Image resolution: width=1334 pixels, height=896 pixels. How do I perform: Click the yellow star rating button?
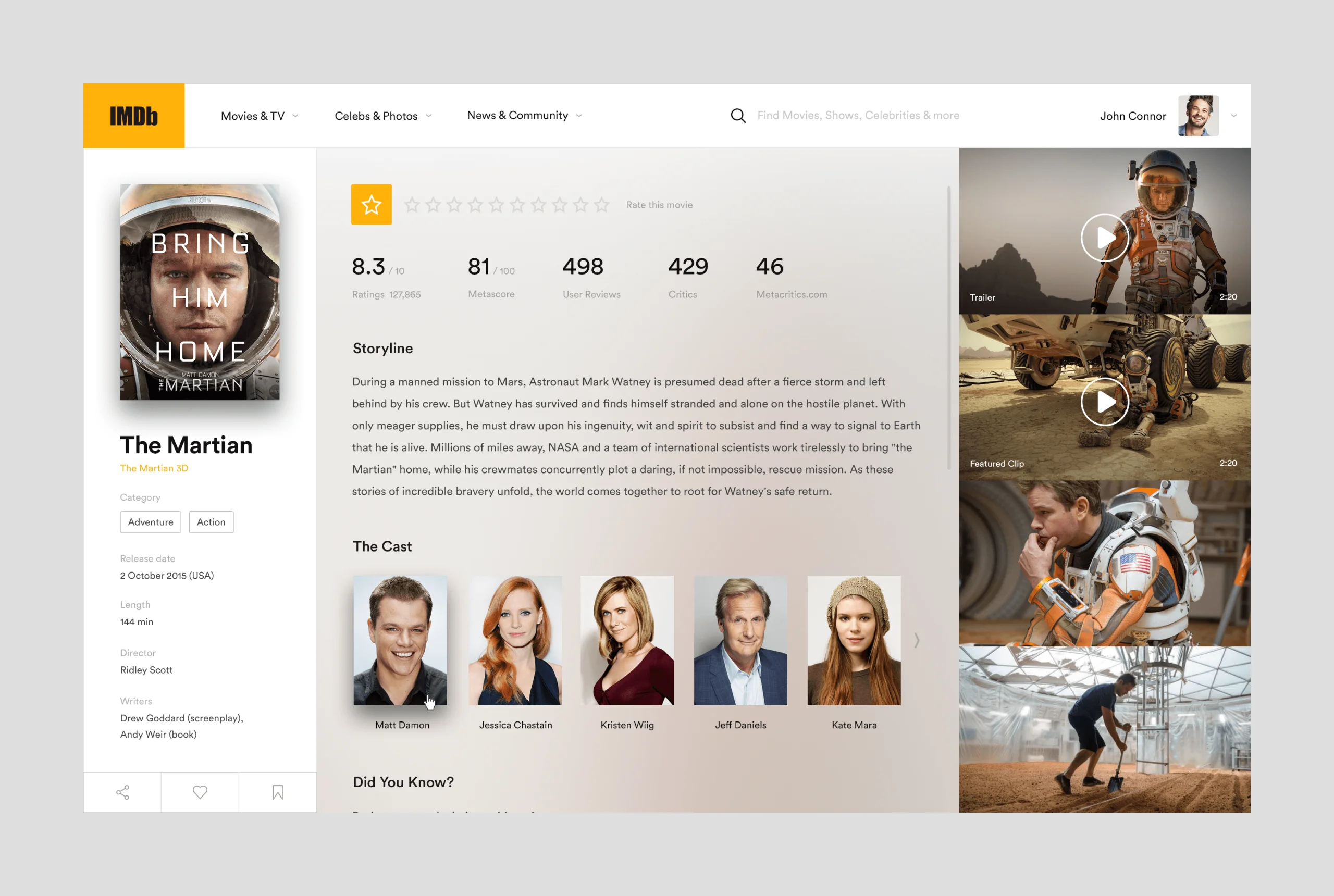point(372,205)
